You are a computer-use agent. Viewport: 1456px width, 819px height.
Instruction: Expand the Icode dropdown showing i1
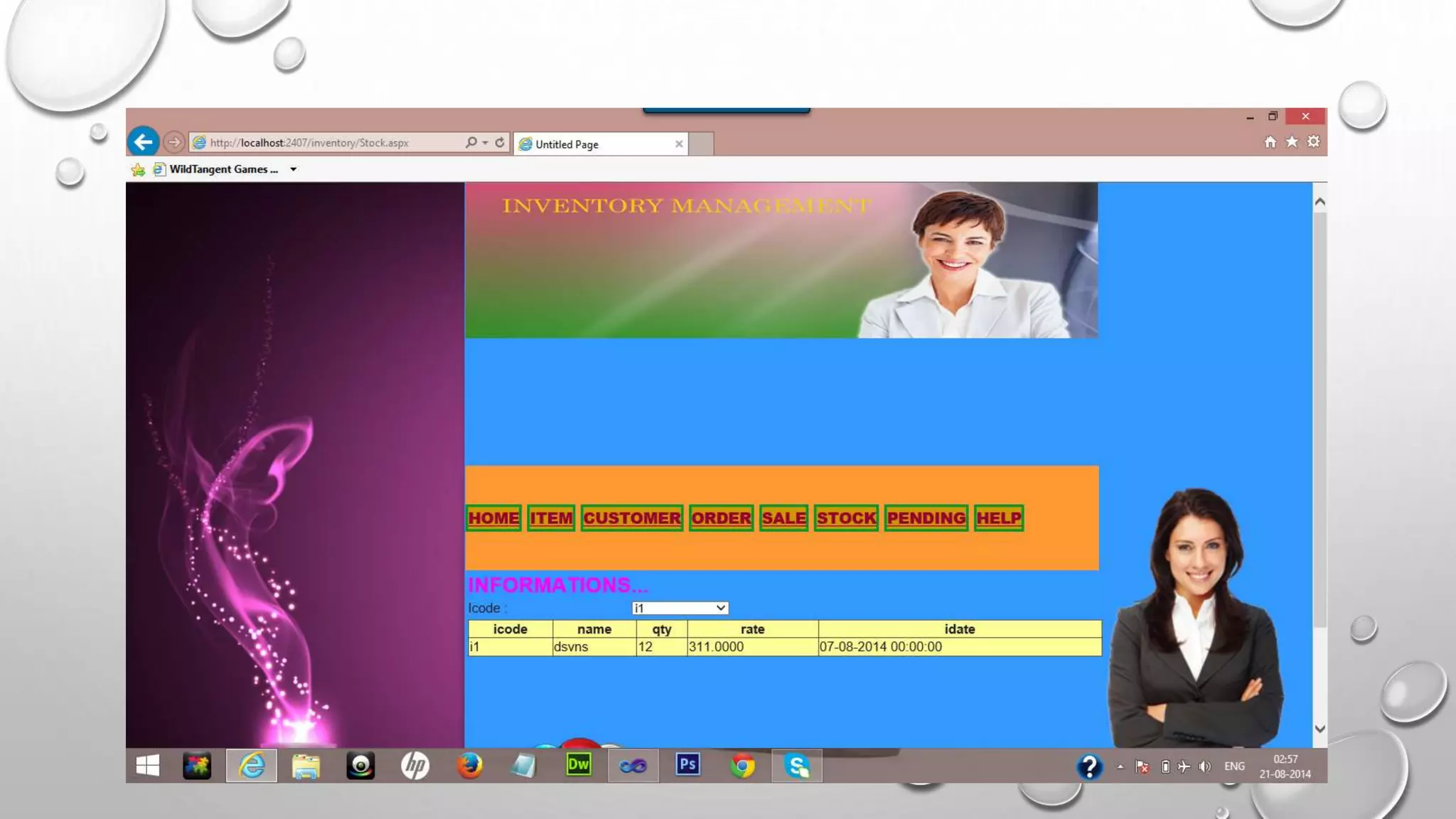720,608
